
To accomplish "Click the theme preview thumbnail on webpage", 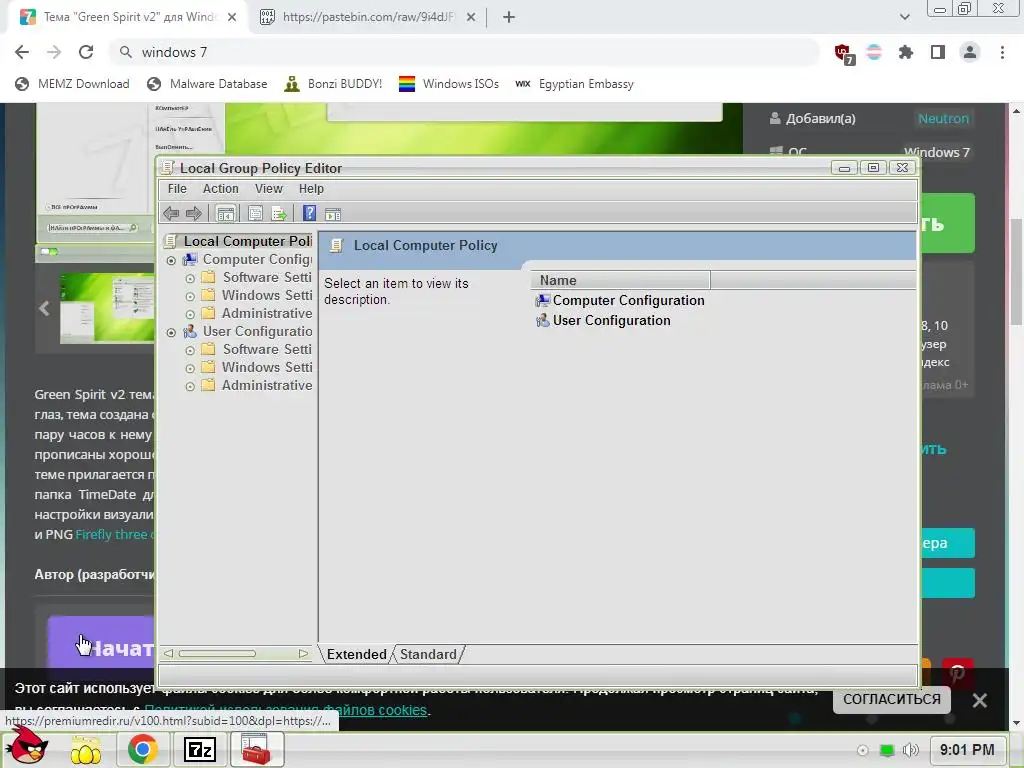I will pyautogui.click(x=107, y=308).
